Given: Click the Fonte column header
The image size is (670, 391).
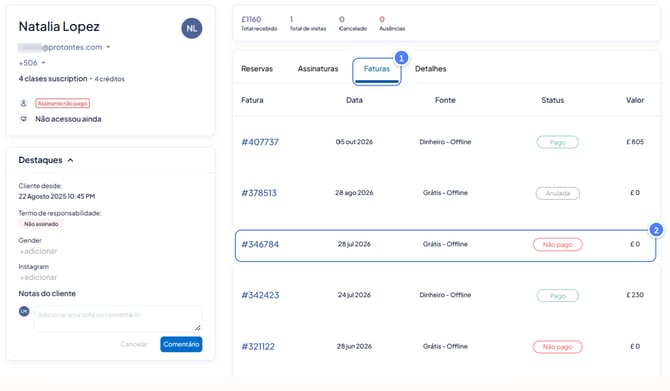Looking at the screenshot, I should click(445, 100).
